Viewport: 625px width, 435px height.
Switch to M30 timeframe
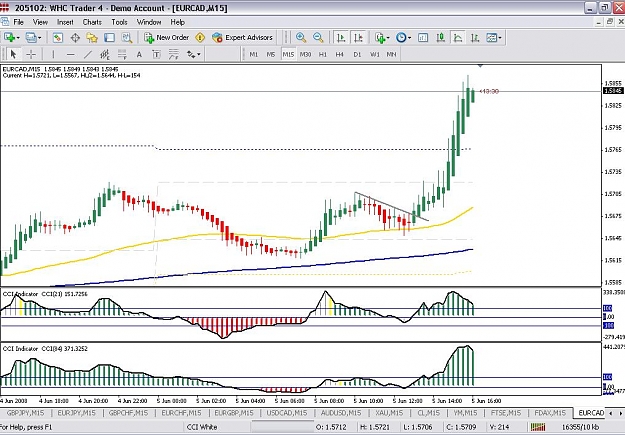coord(305,54)
